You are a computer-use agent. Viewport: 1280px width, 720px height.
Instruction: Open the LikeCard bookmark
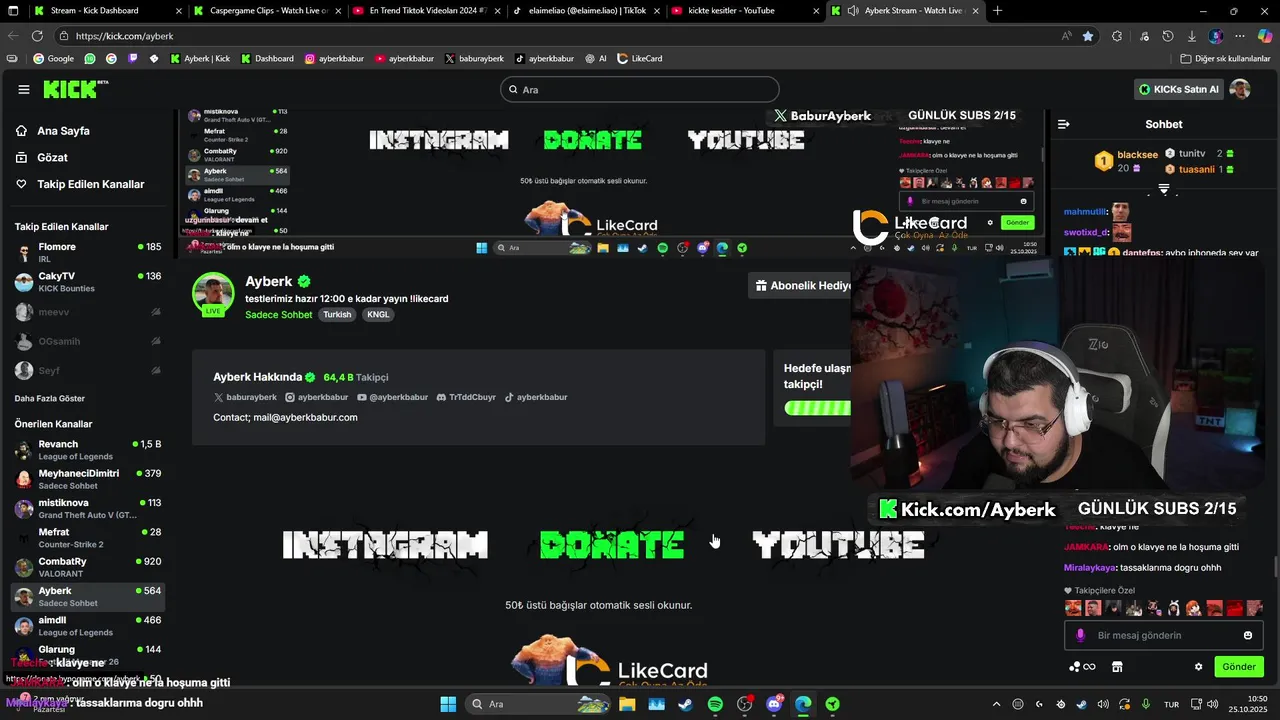(640, 59)
